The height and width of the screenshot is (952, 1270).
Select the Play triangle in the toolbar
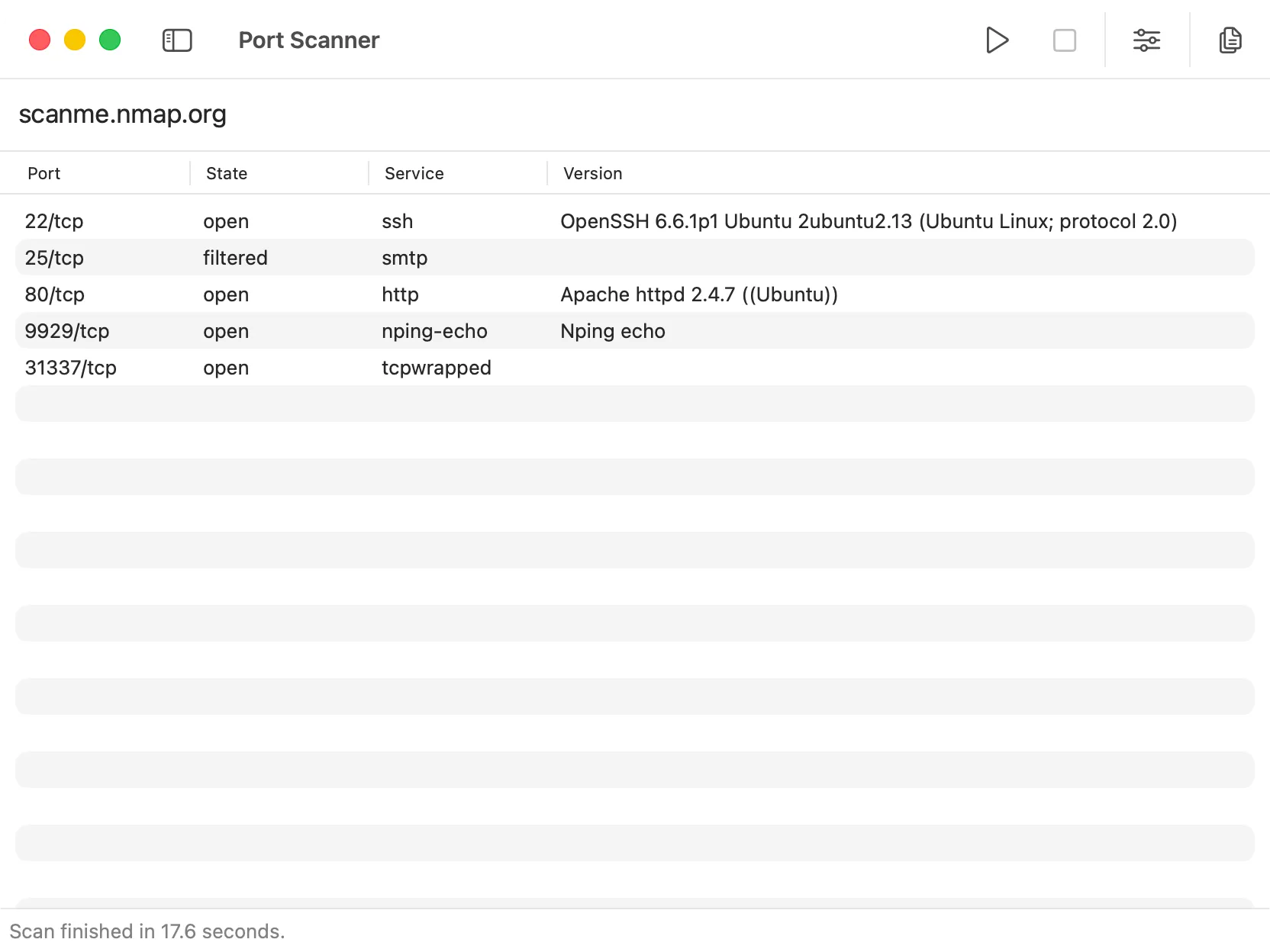point(997,40)
